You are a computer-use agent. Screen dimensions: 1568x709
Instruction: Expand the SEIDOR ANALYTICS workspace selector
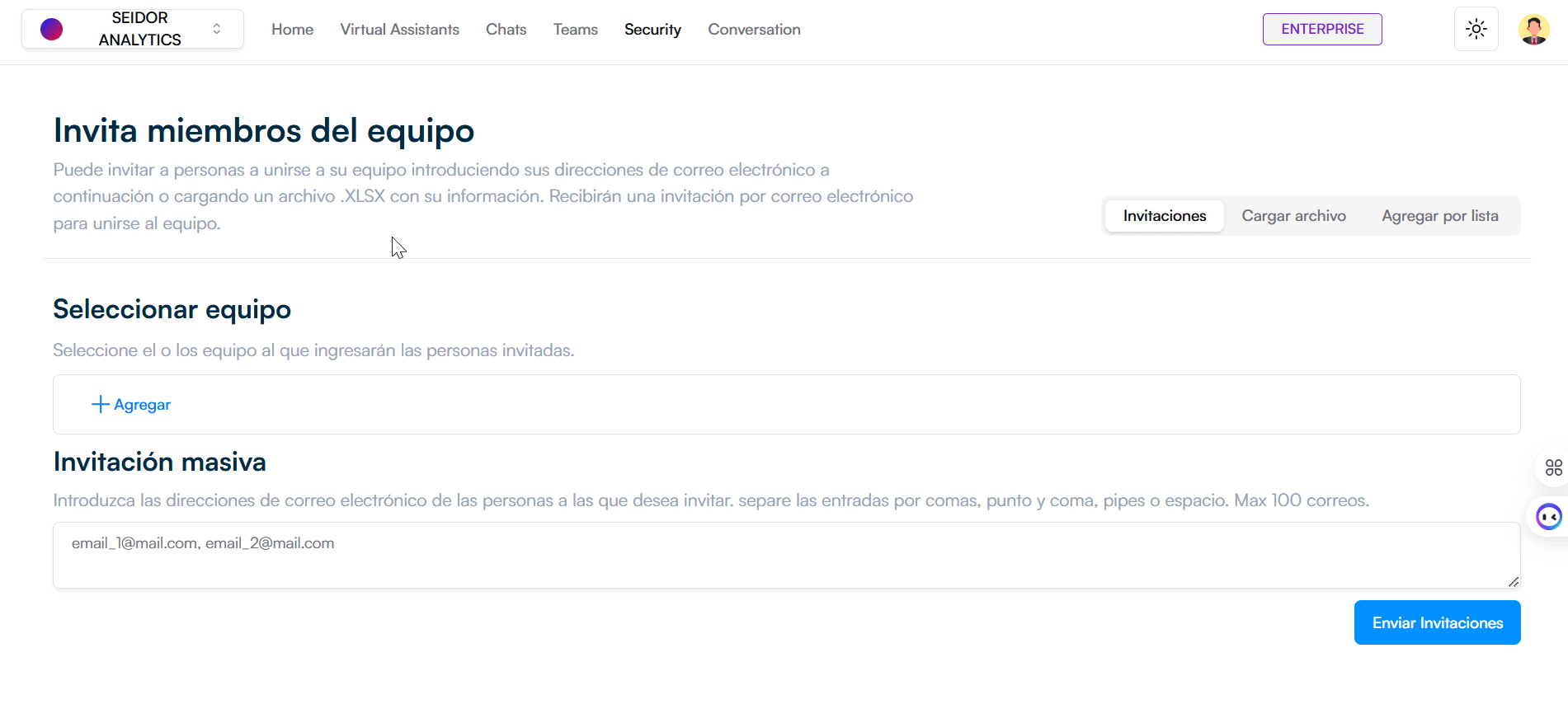point(139,29)
